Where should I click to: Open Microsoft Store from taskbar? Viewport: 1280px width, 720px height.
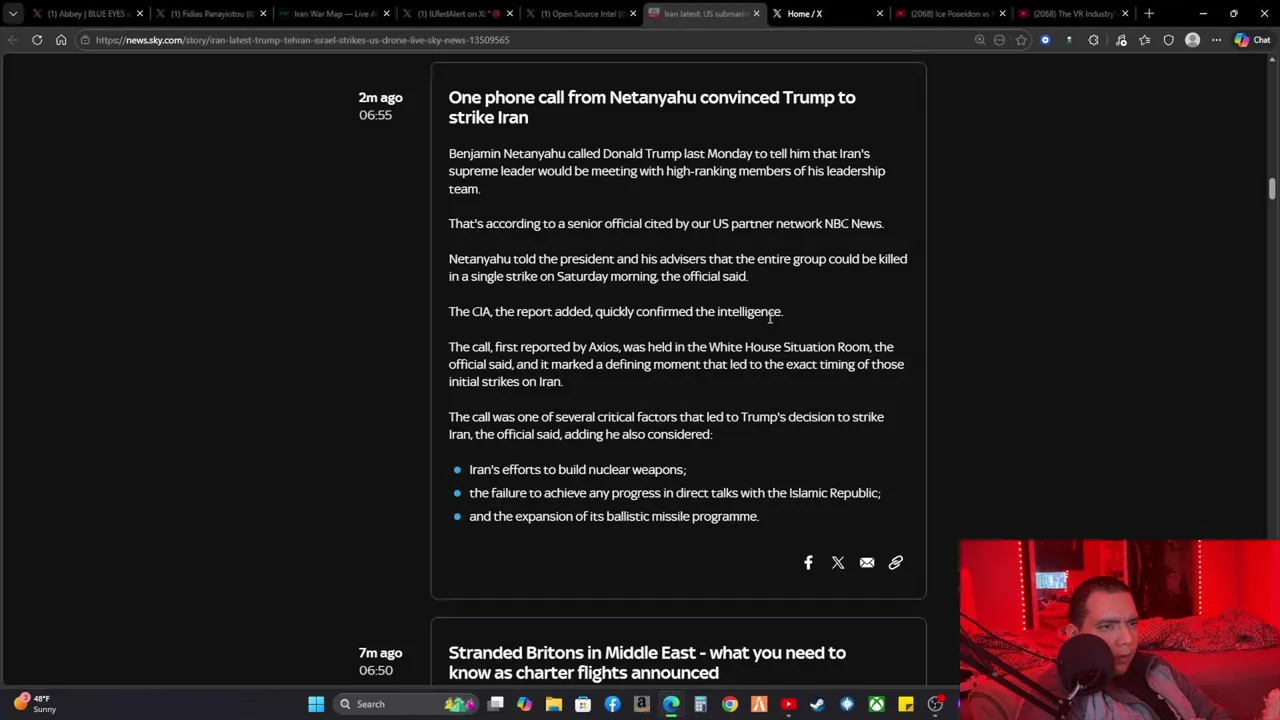tap(583, 704)
